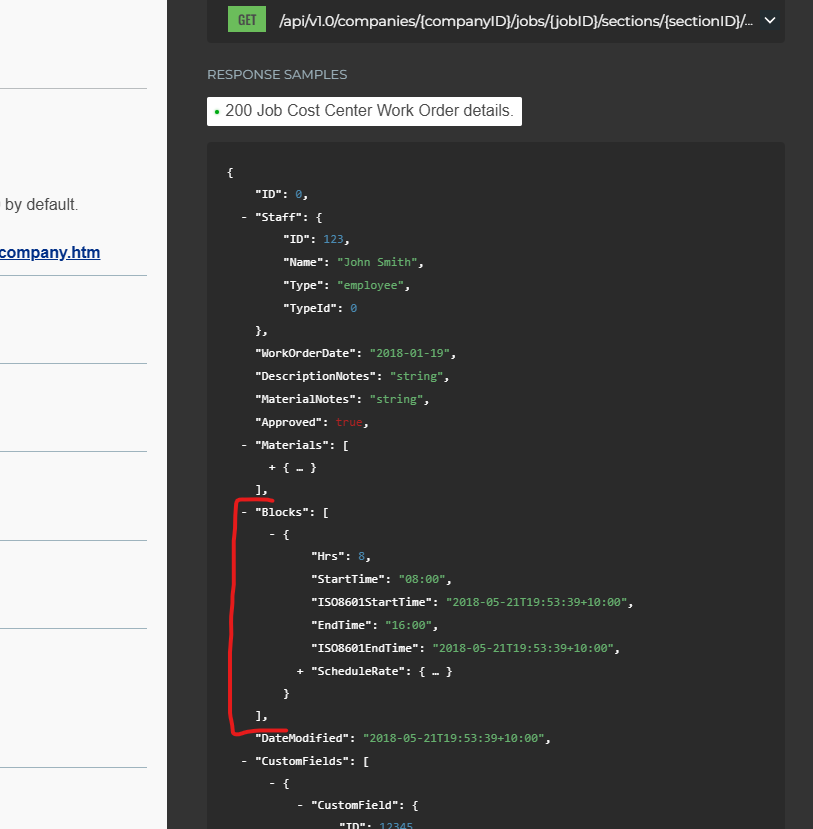The width and height of the screenshot is (813, 829).
Task: Click the DateModified timestamp value
Action: [454, 738]
